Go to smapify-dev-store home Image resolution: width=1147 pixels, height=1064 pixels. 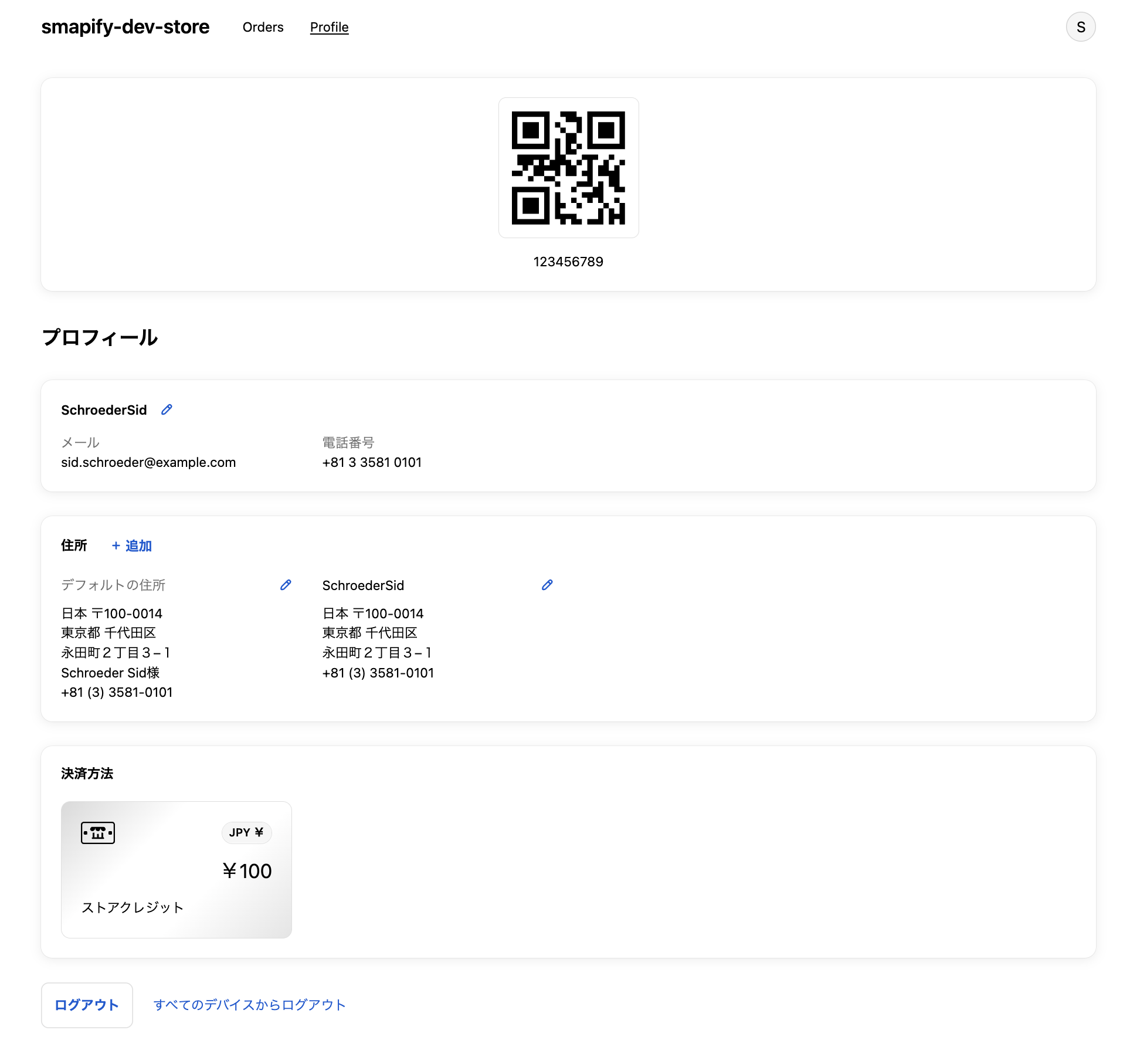coord(125,27)
